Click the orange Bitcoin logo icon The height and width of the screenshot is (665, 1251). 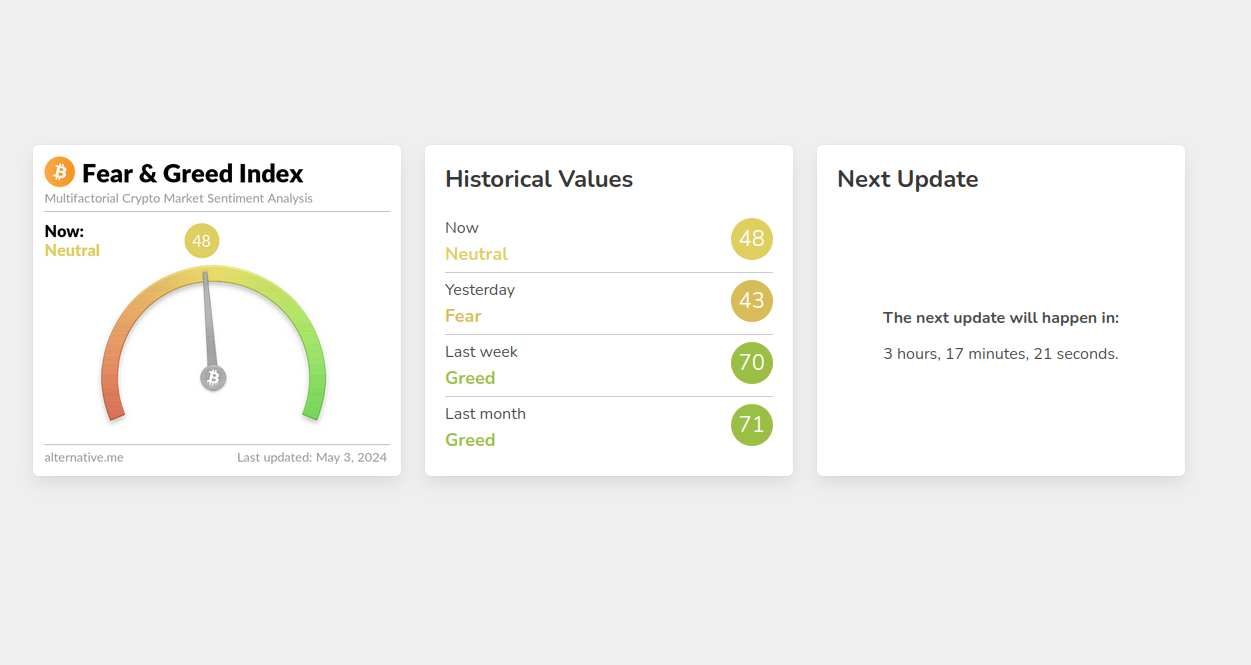tap(60, 172)
